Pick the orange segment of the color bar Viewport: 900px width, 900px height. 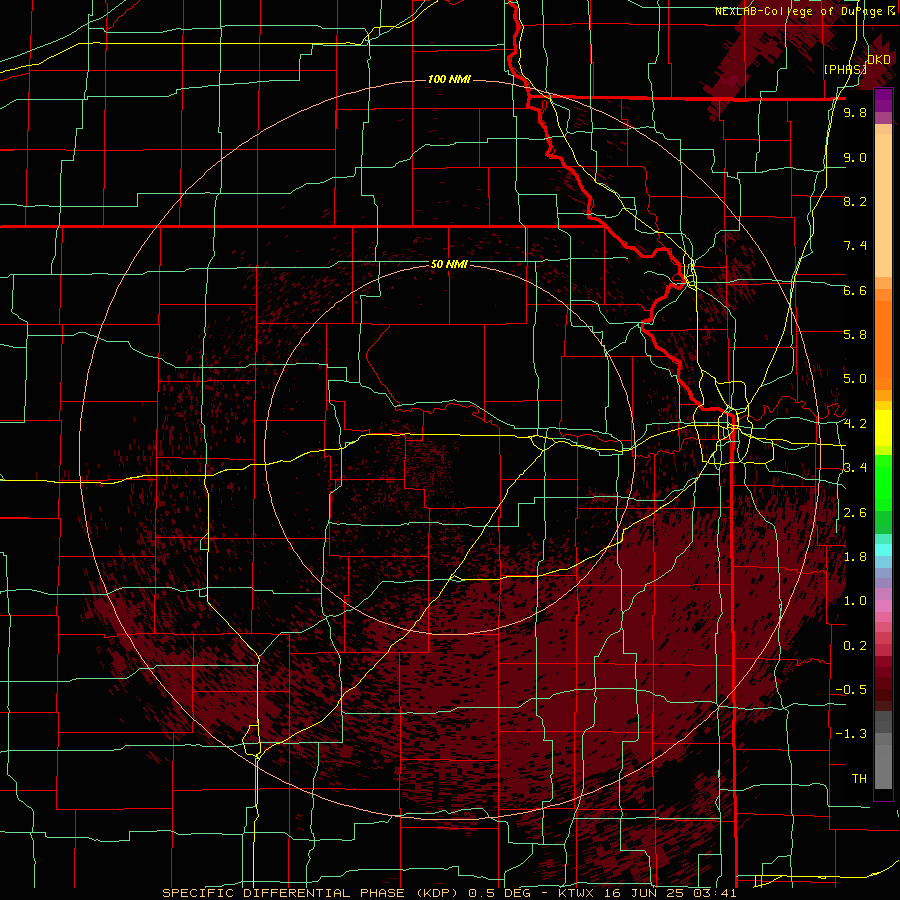883,344
